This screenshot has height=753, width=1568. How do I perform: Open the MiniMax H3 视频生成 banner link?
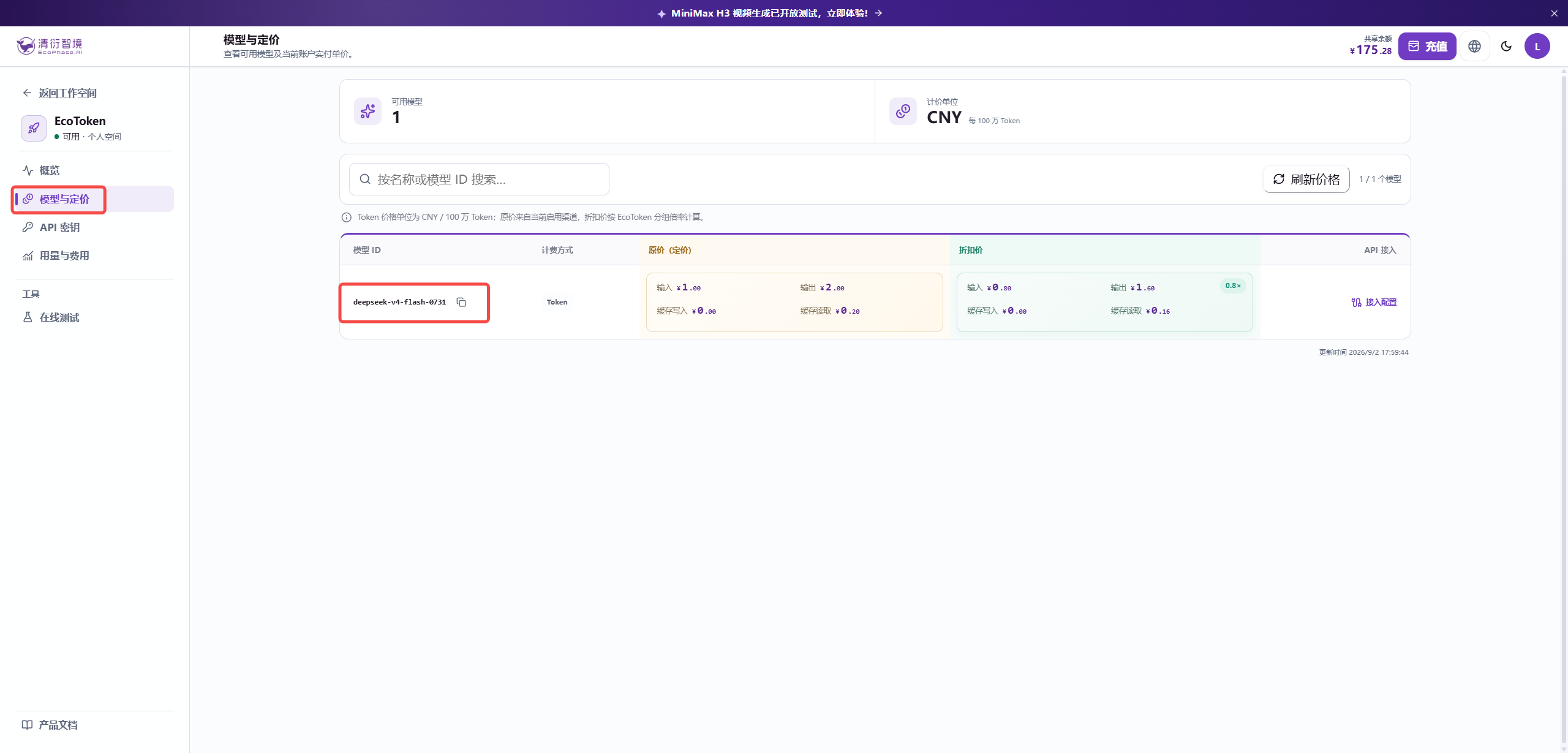(x=769, y=13)
